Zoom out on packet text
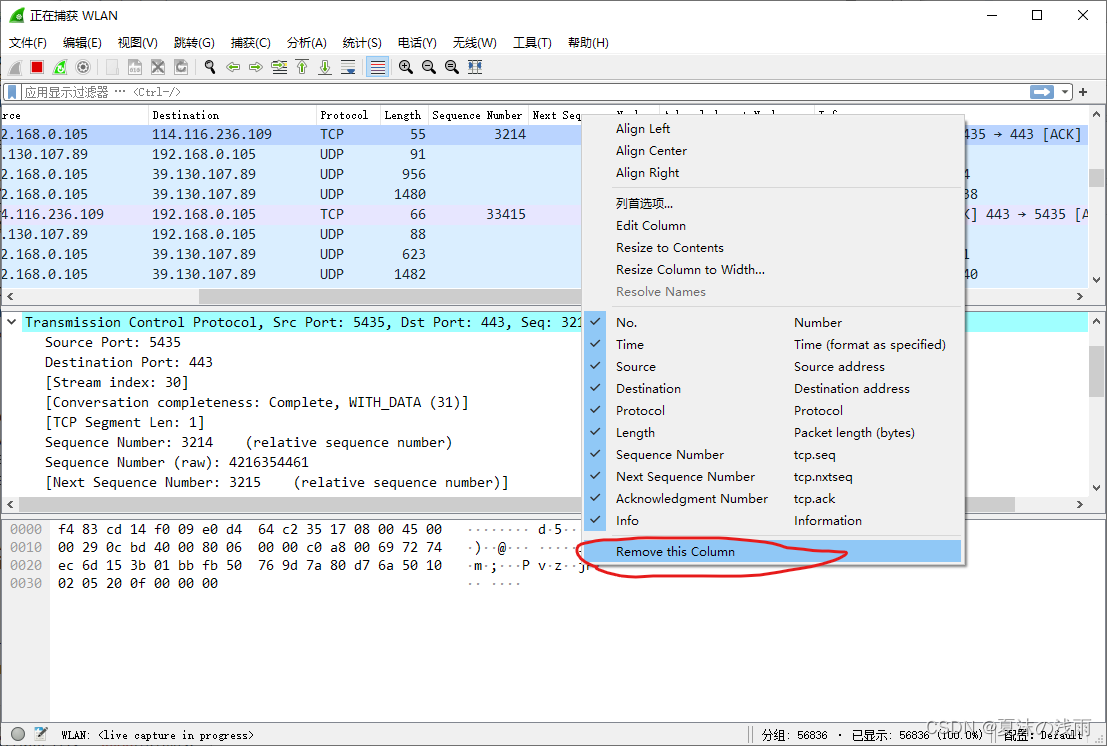Image resolution: width=1107 pixels, height=746 pixels. click(429, 67)
